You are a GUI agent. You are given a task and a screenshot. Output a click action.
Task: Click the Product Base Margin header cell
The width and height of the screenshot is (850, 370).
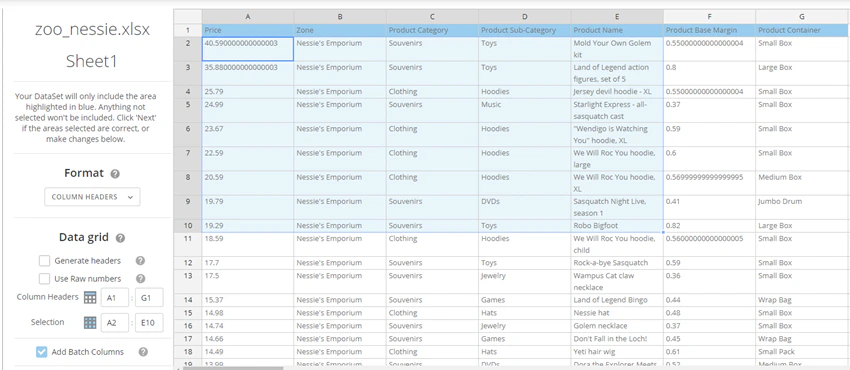709,30
